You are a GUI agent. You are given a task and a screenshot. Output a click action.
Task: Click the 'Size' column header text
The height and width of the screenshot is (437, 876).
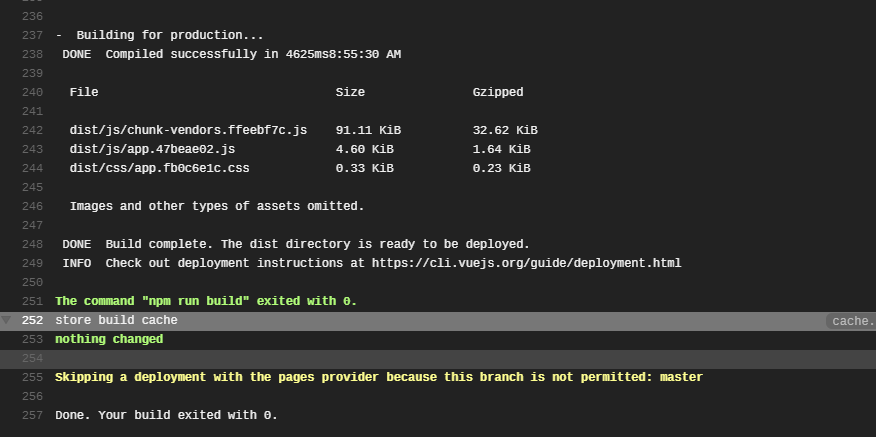pyautogui.click(x=350, y=92)
